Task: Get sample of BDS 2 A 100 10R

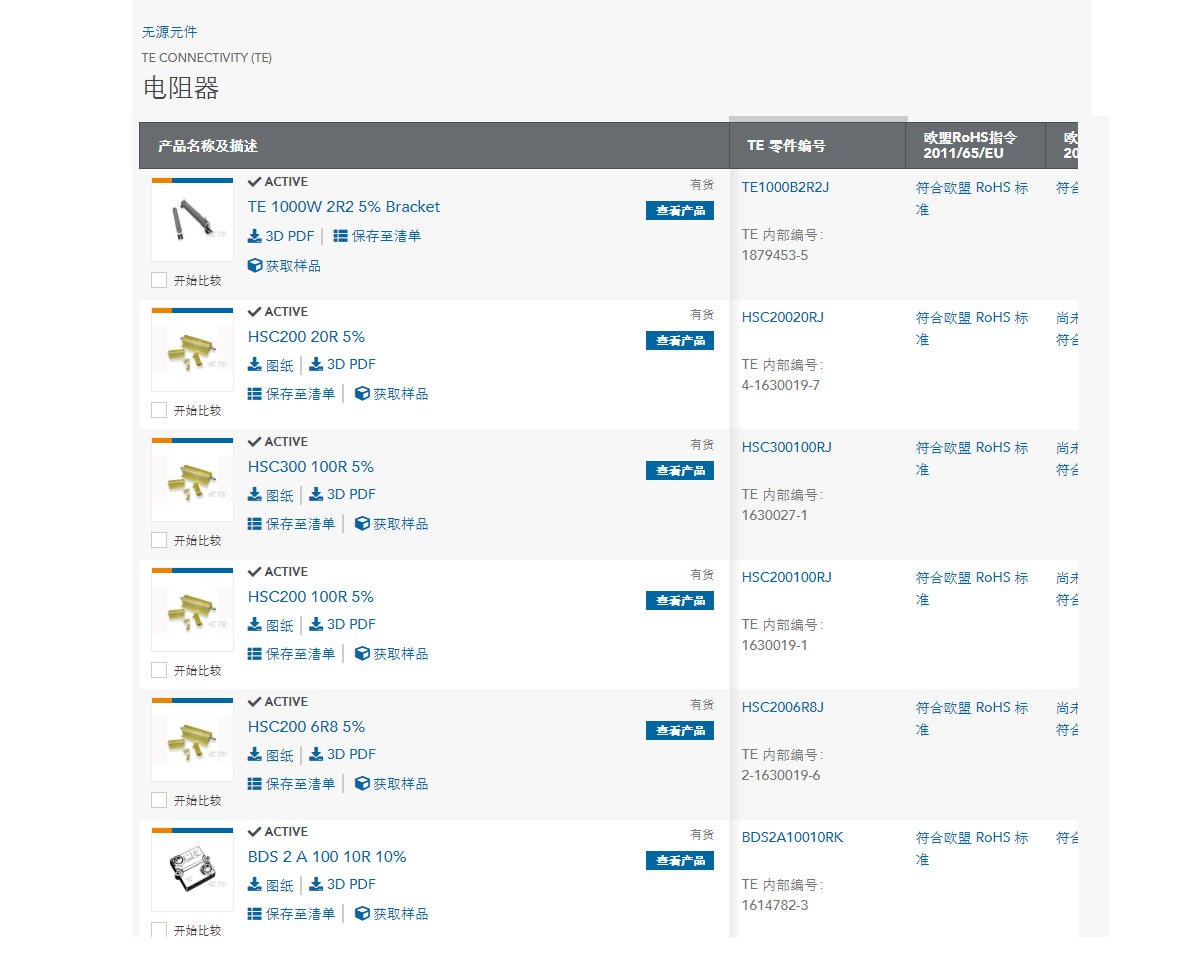Action: [x=392, y=914]
